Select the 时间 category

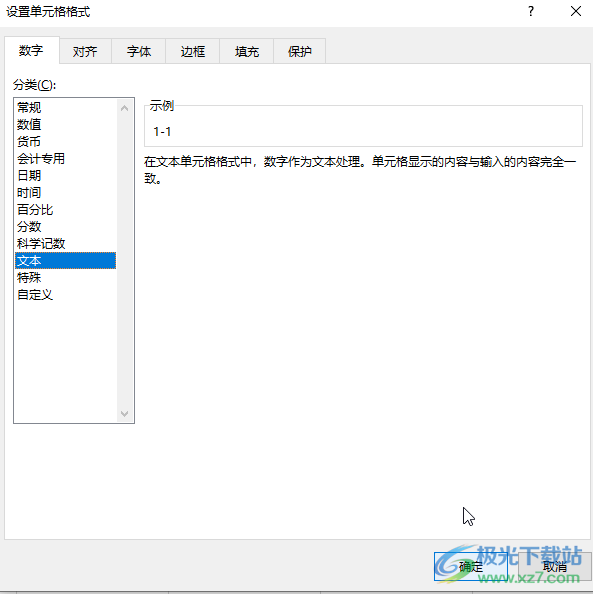(65, 192)
